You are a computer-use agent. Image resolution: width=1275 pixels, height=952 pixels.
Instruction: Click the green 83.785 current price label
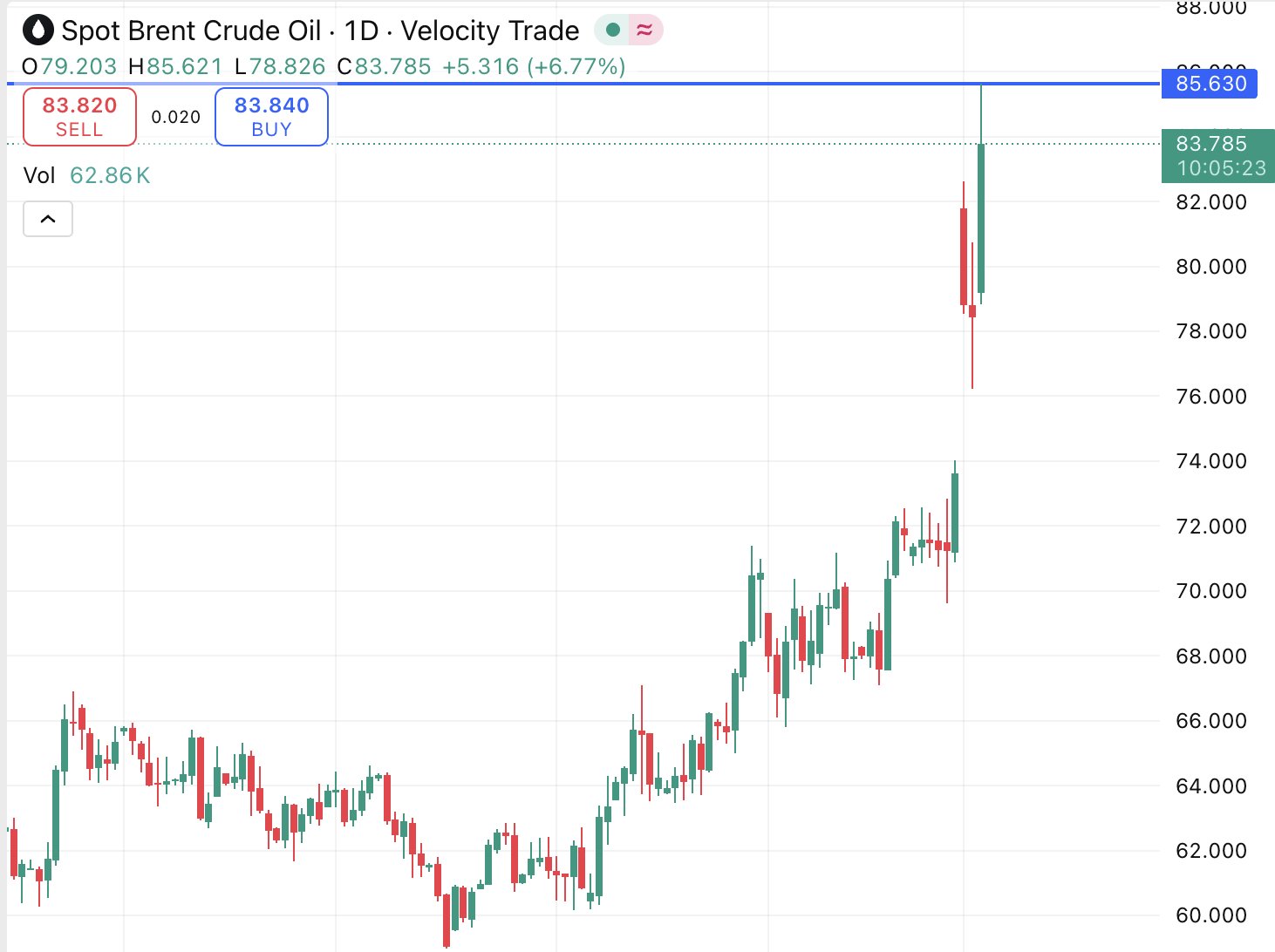tap(1211, 144)
